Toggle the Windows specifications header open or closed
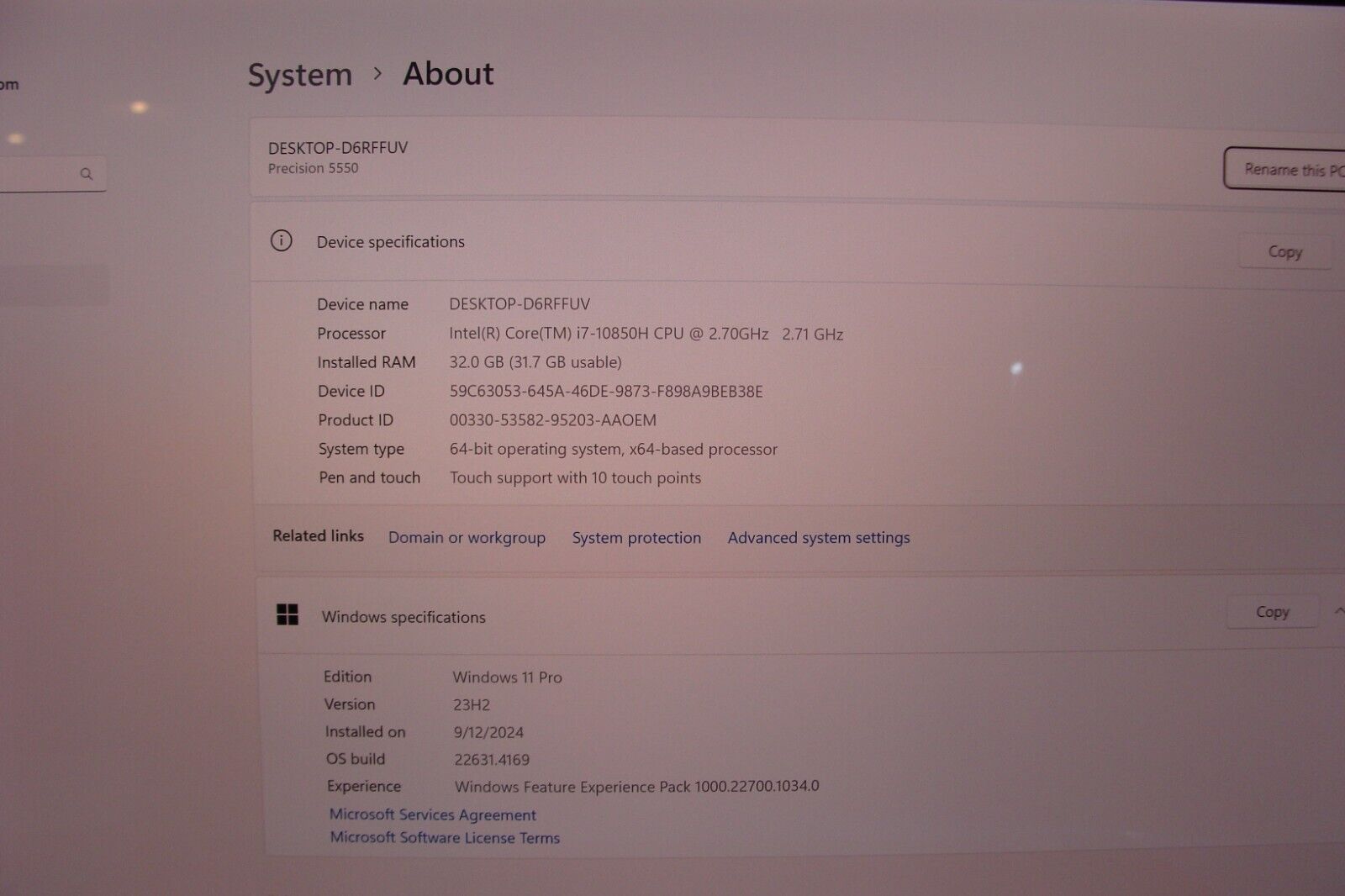This screenshot has width=1345, height=896. click(x=403, y=617)
